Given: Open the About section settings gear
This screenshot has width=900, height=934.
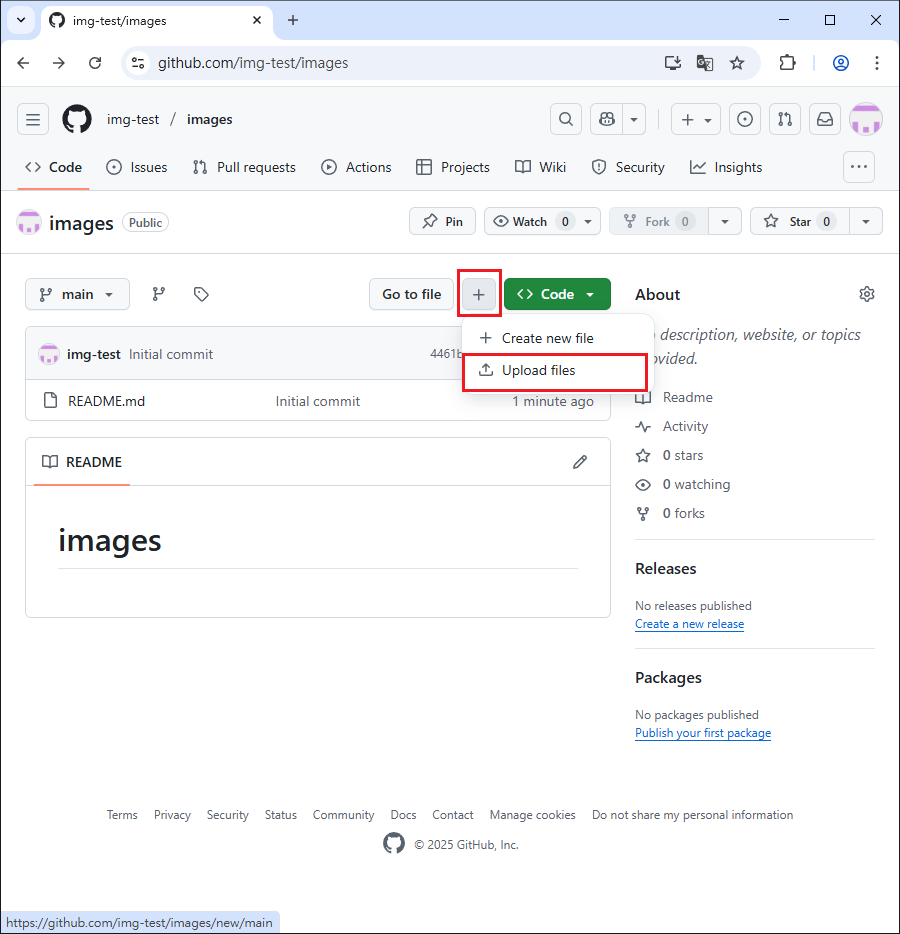Looking at the screenshot, I should coord(866,294).
